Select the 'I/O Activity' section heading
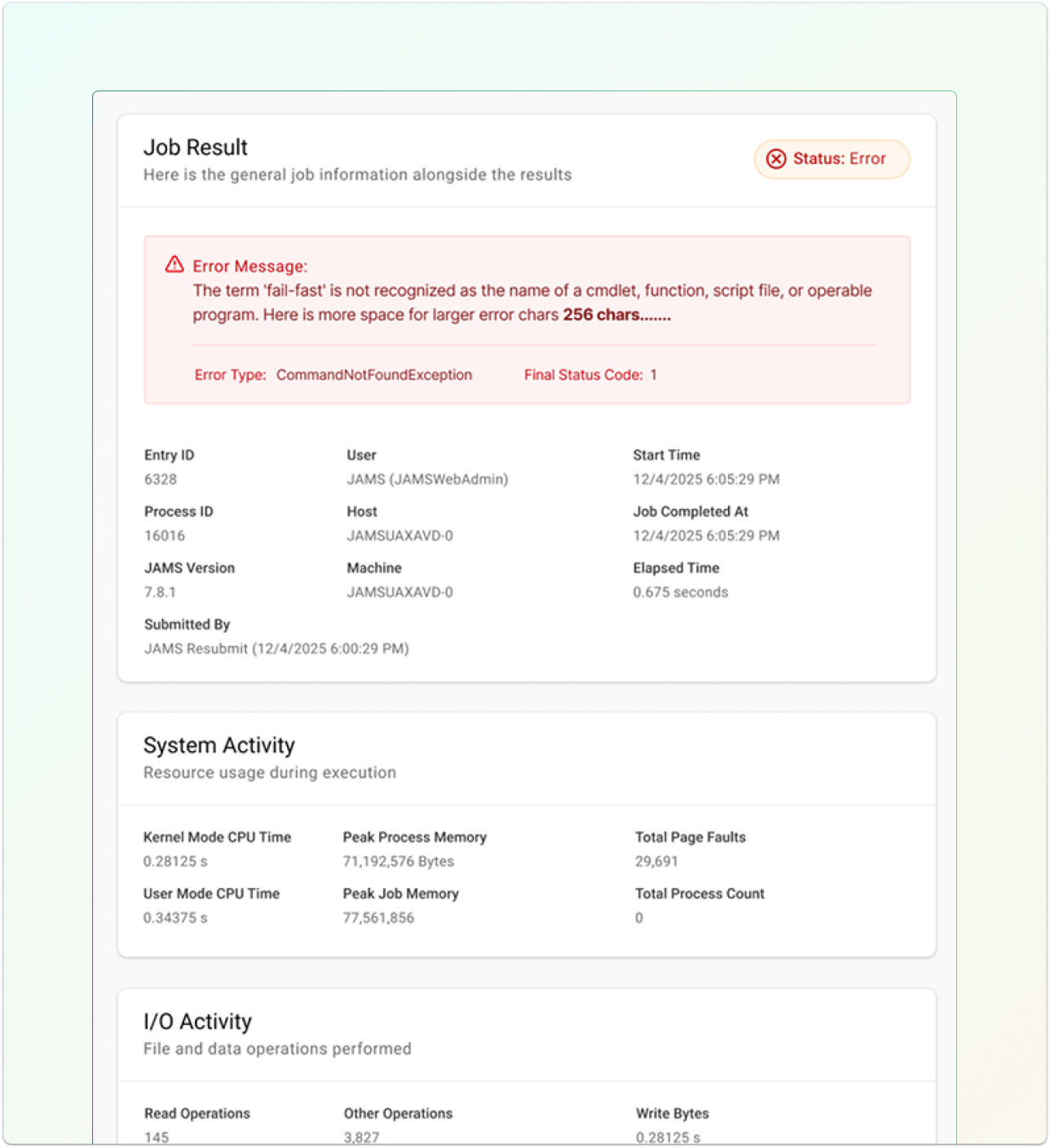Screen dimensions: 1050x1148 (197, 1022)
